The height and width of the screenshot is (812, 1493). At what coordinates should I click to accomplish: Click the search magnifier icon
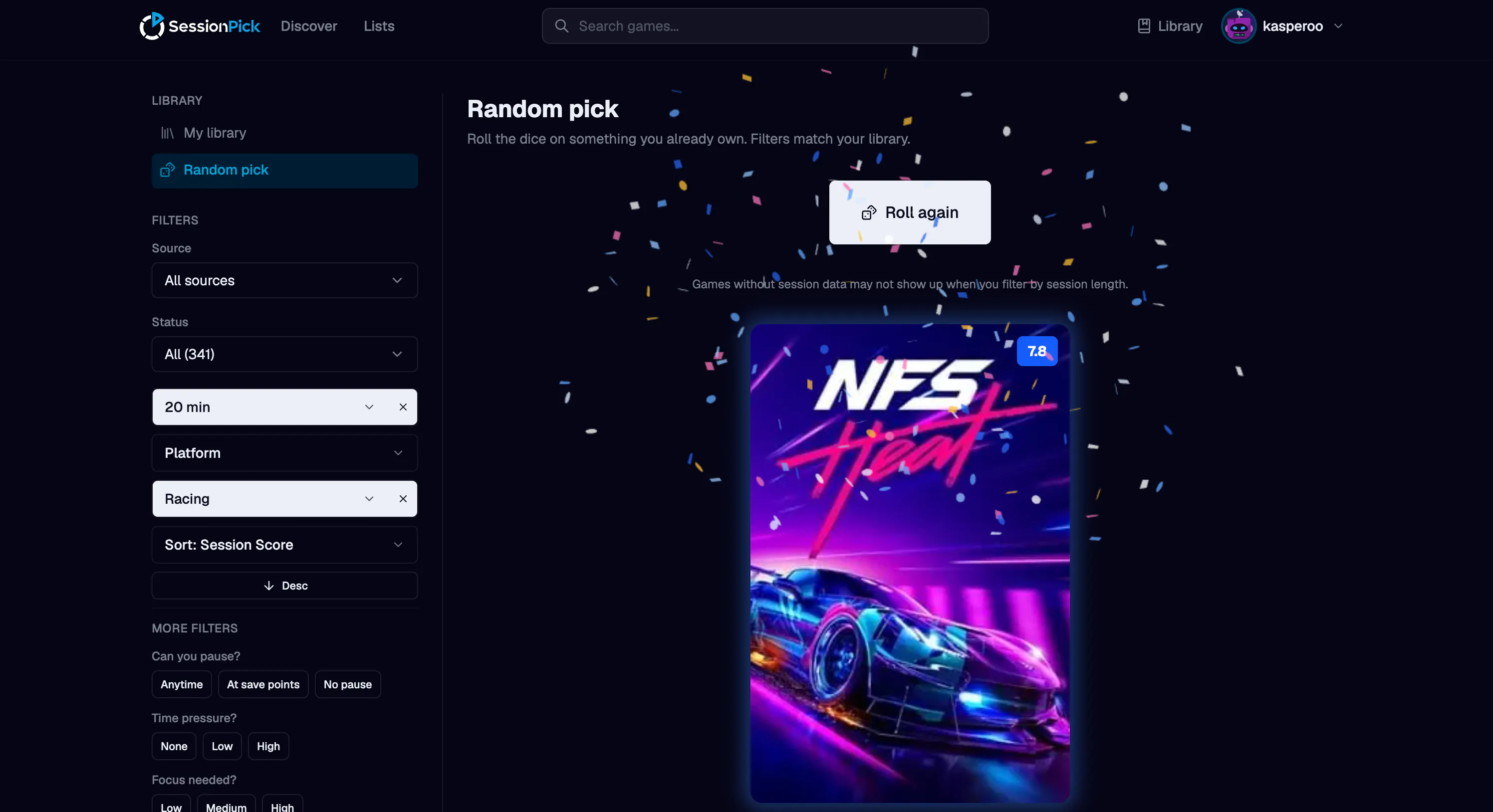coord(561,26)
